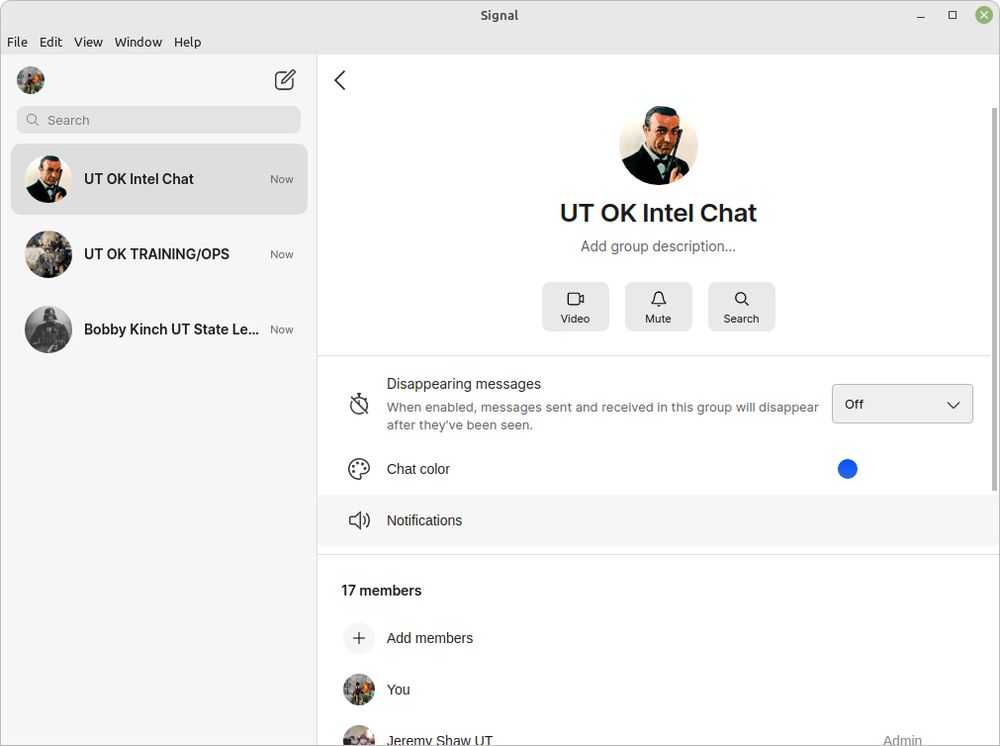Click the bell icon on Mute button
1000x746 pixels.
(x=658, y=298)
